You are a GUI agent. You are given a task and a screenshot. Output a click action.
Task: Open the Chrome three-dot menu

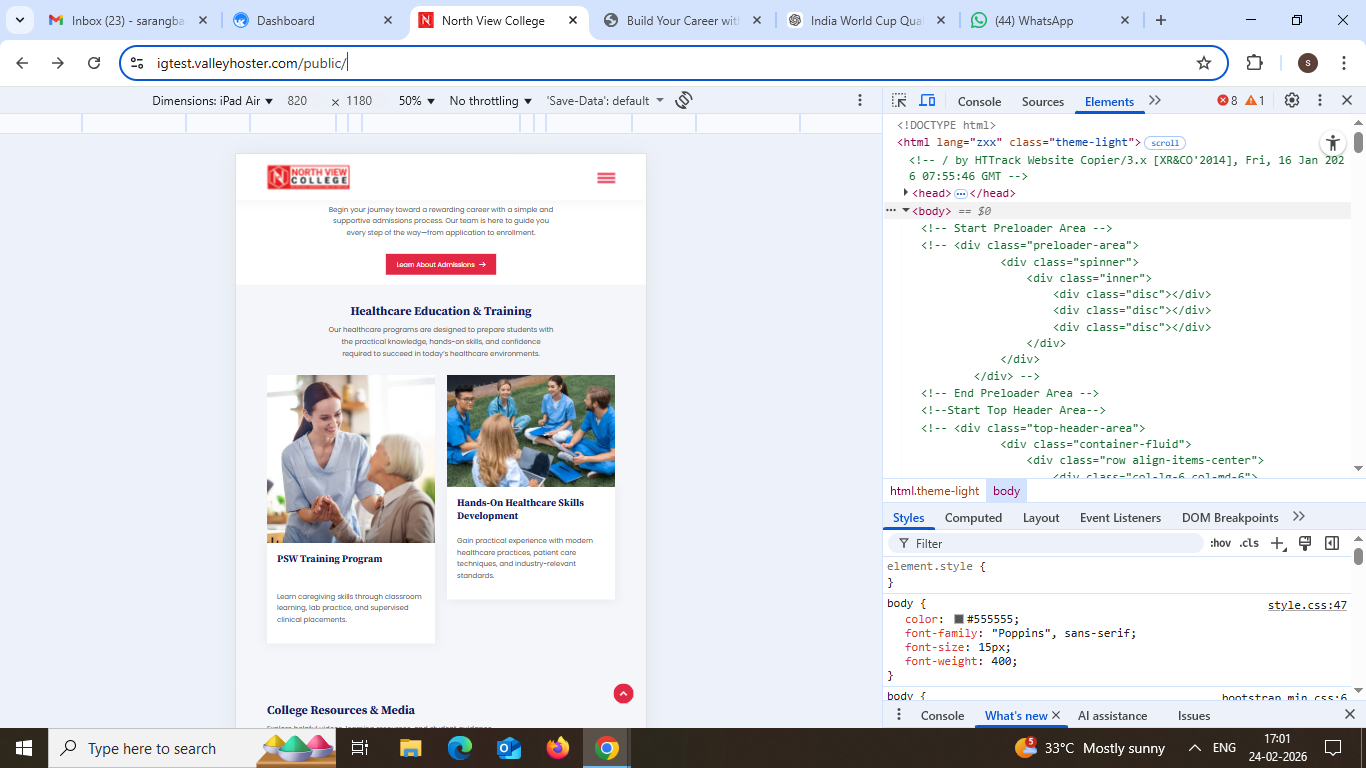pos(1346,63)
